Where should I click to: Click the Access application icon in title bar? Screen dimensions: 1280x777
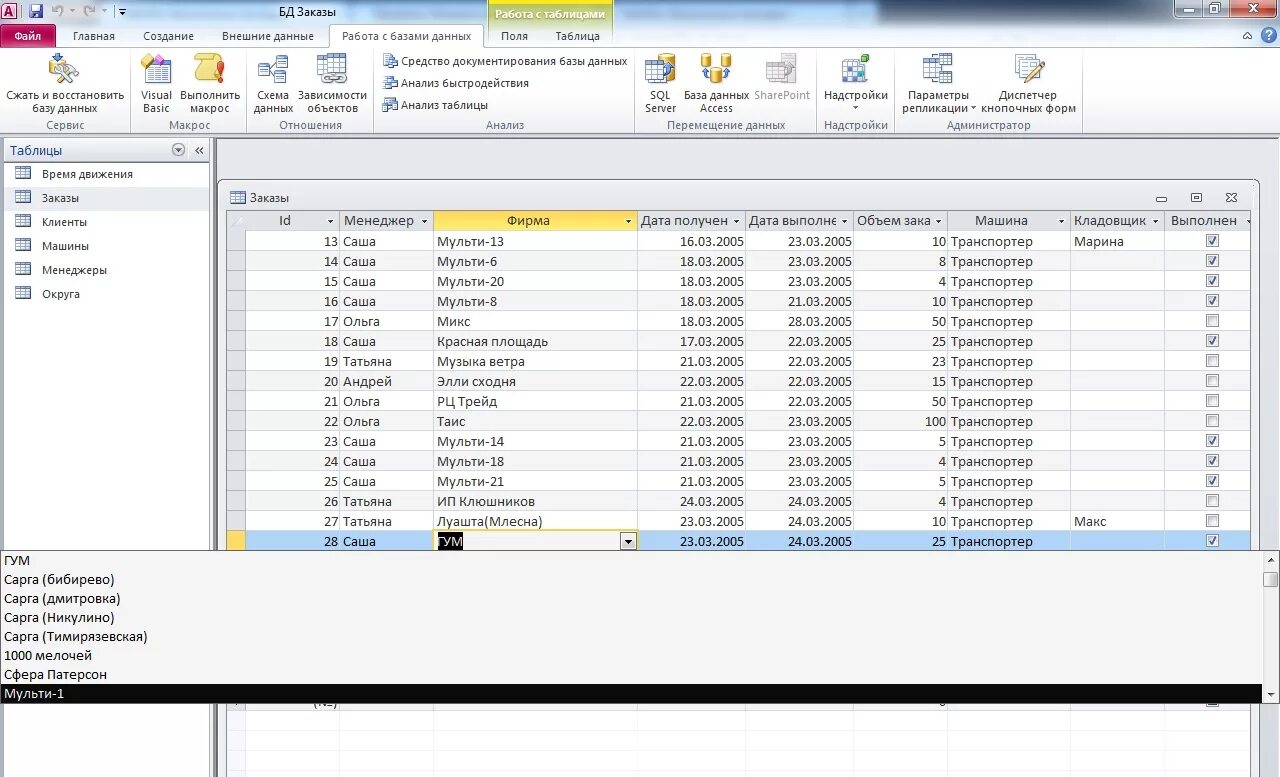pos(10,11)
